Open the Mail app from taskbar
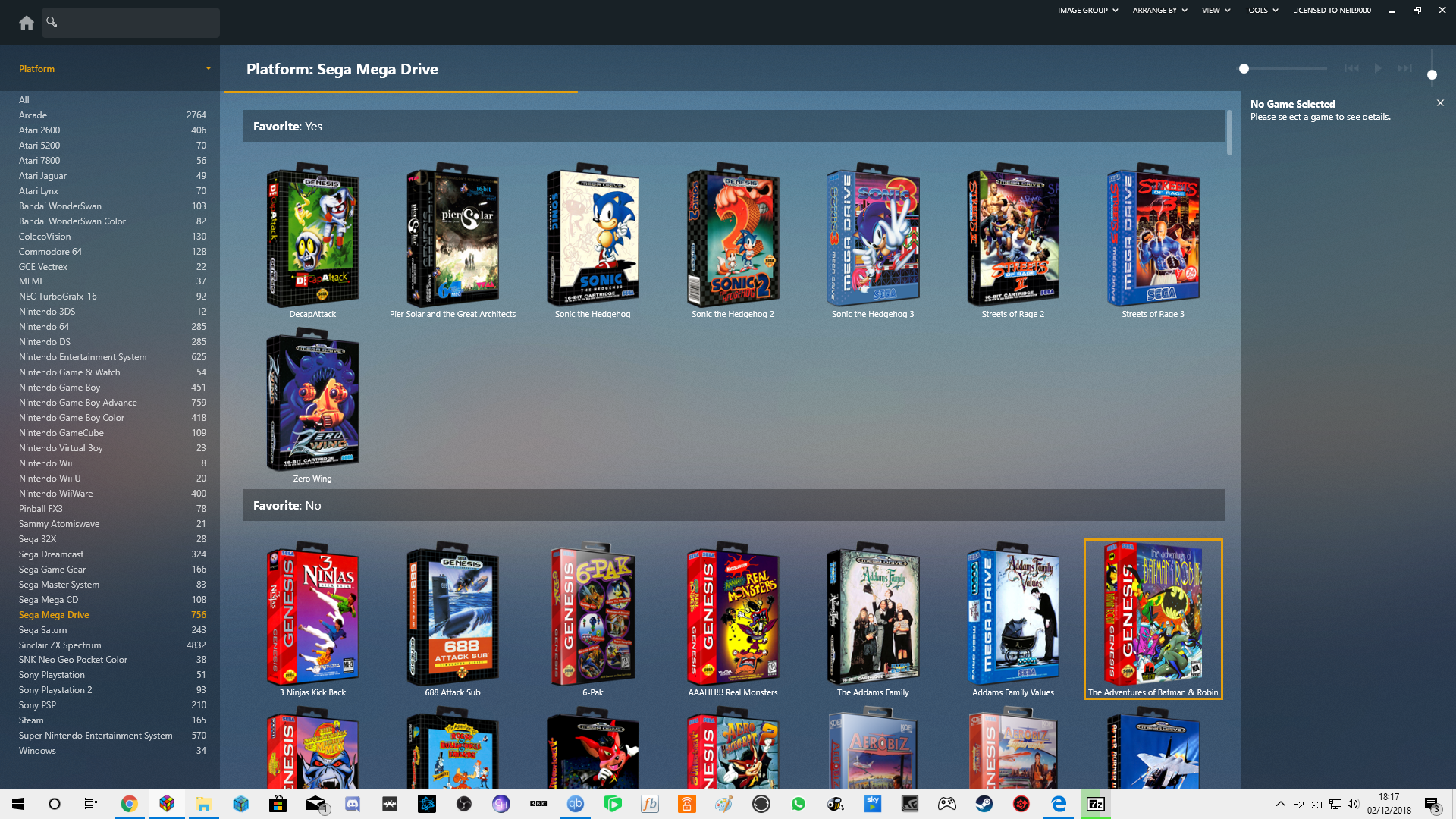Image resolution: width=1456 pixels, height=819 pixels. (x=315, y=804)
